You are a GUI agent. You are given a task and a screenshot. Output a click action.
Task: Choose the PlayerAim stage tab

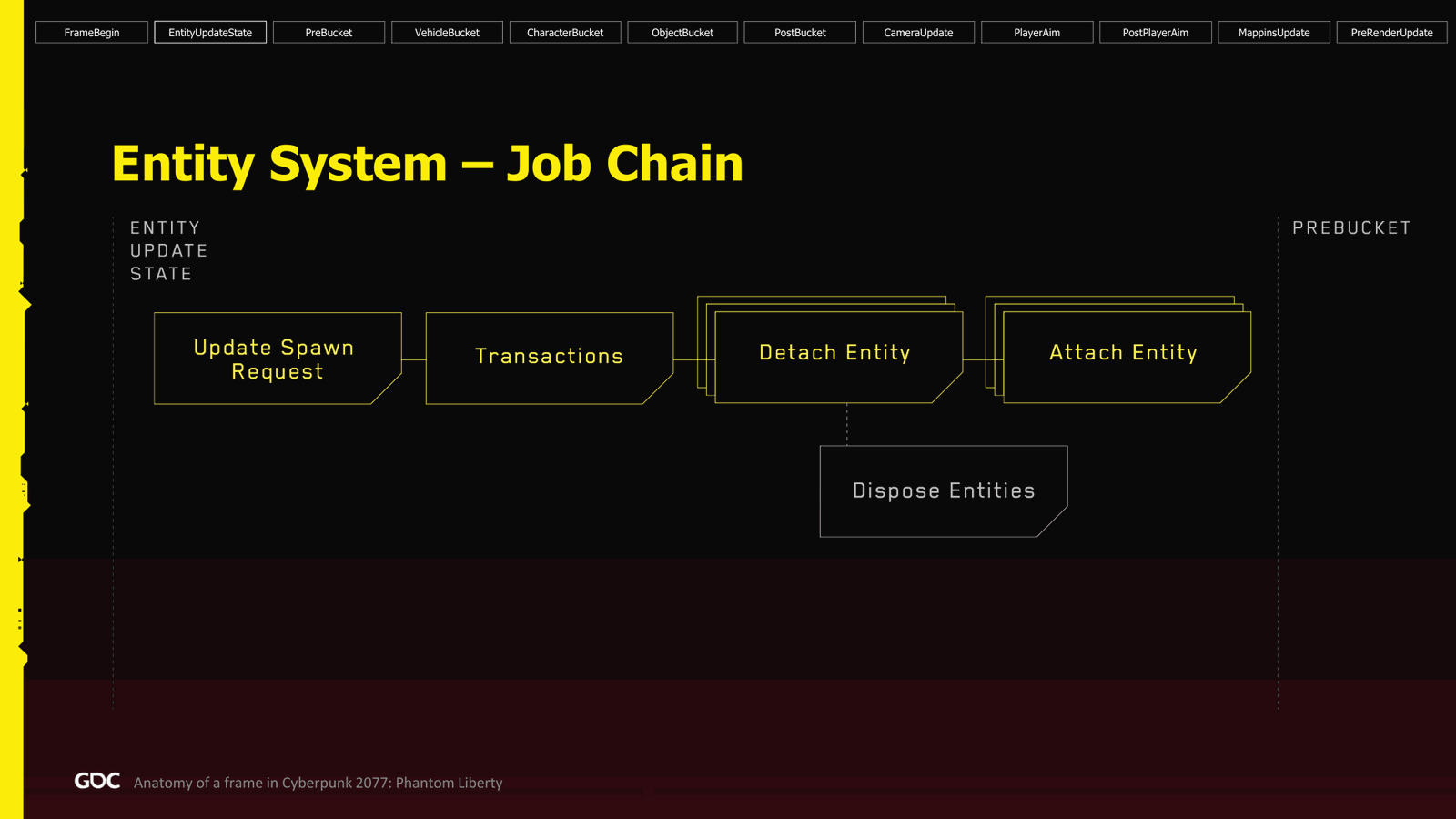click(1037, 33)
